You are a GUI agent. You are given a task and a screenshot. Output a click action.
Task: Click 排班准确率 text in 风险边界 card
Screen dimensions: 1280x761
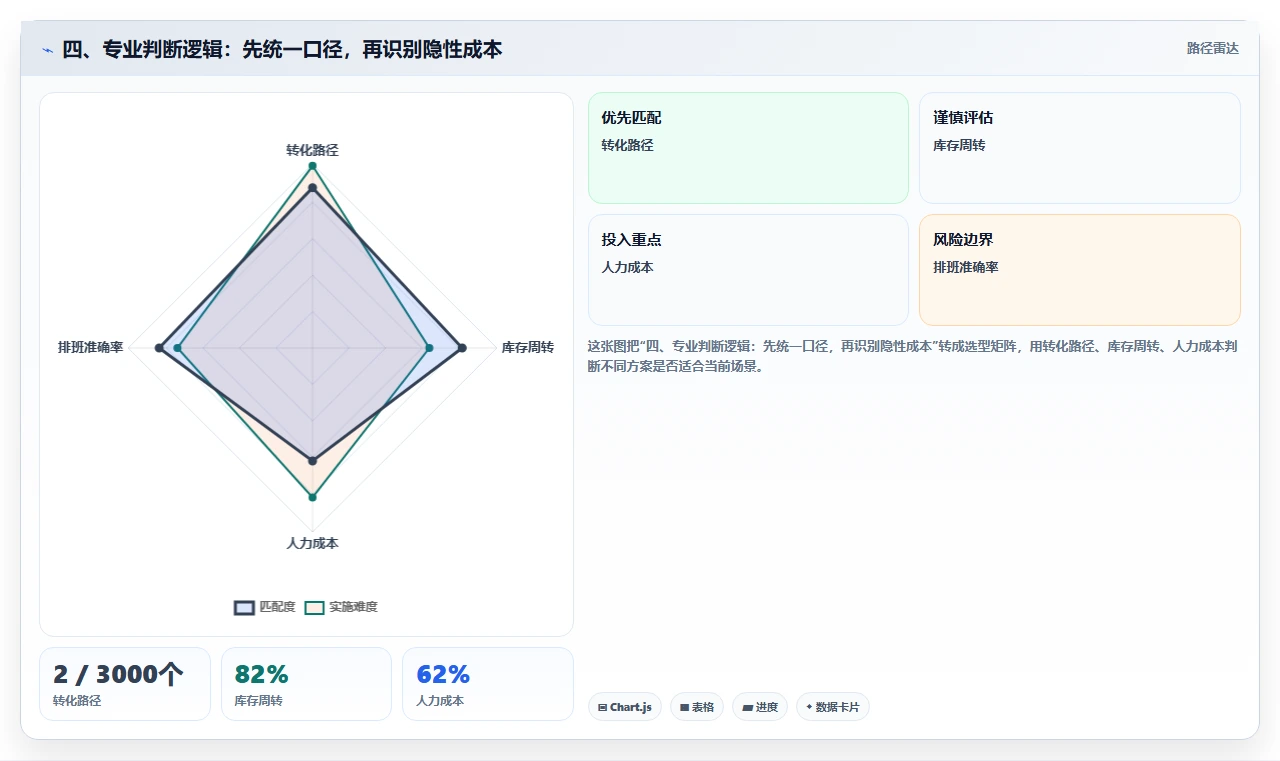pos(966,267)
